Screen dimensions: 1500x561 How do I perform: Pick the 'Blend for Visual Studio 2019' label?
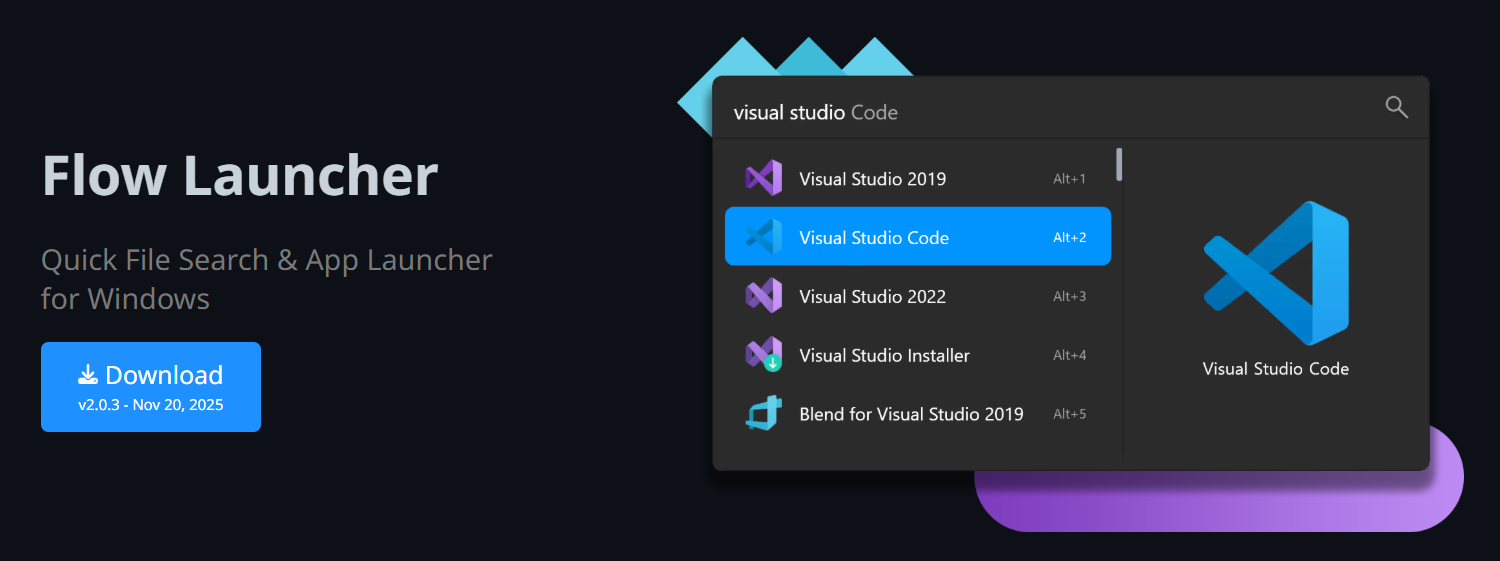pos(911,414)
